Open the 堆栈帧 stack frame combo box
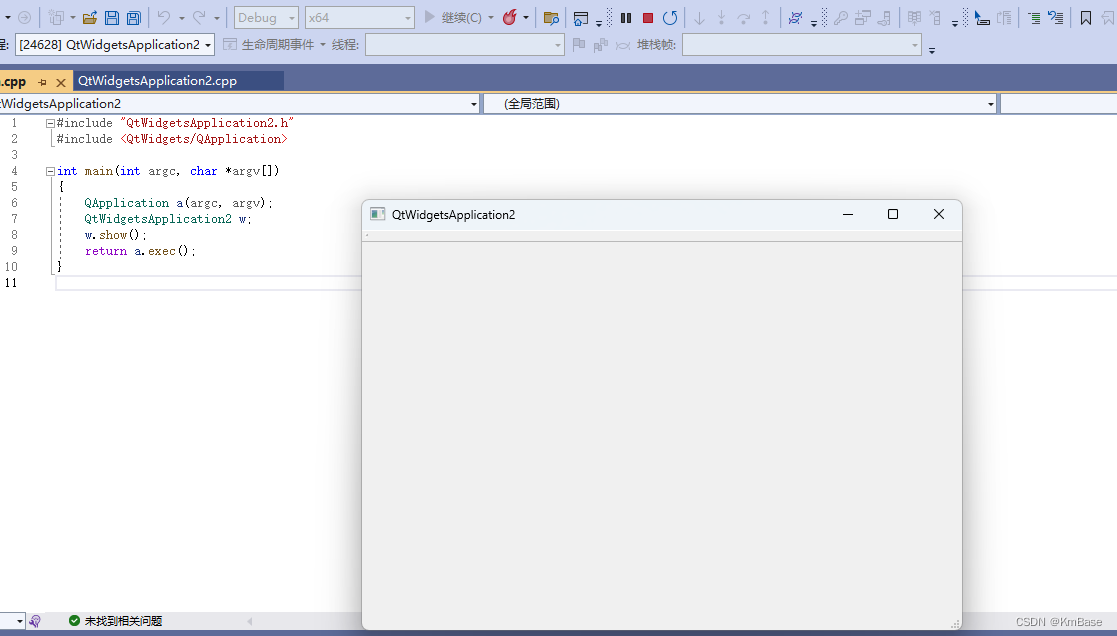Screen dimensions: 1117x636 [x=800, y=45]
